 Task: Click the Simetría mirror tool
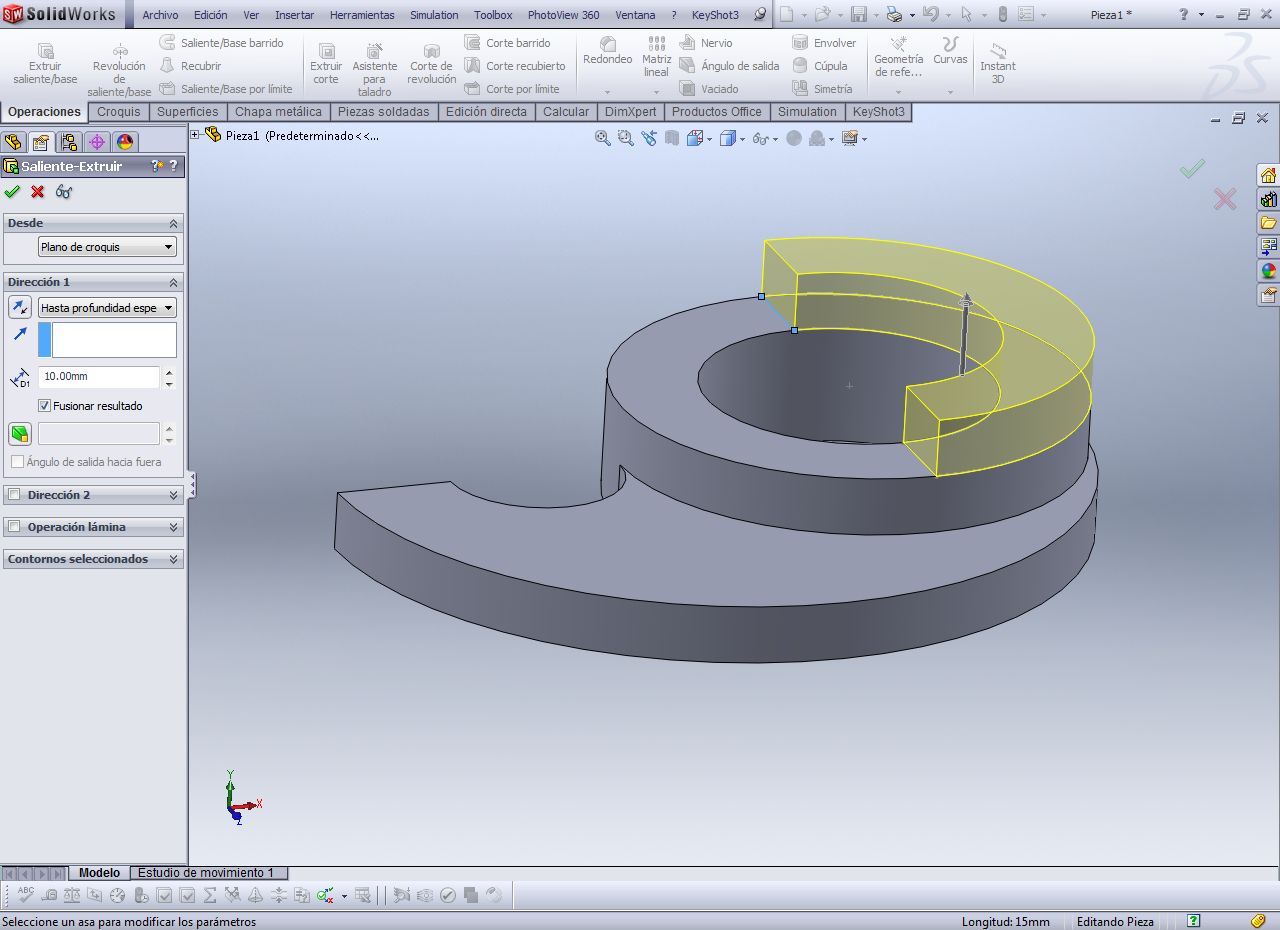[822, 89]
